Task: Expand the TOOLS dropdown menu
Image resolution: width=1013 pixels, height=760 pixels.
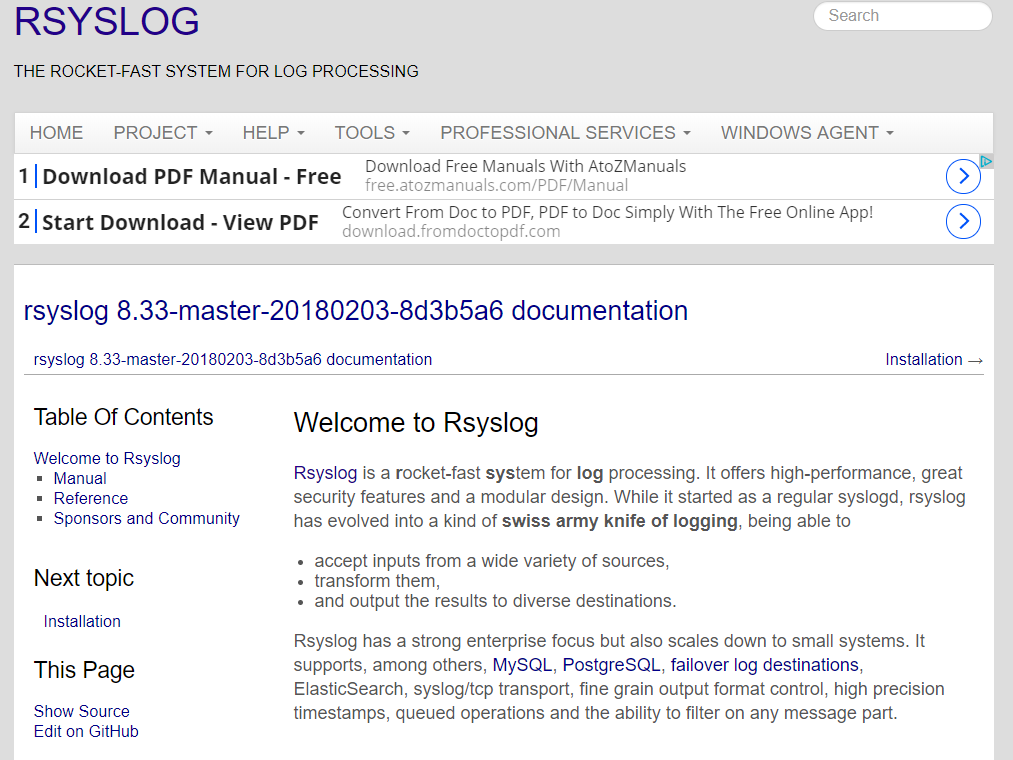Action: 371,132
